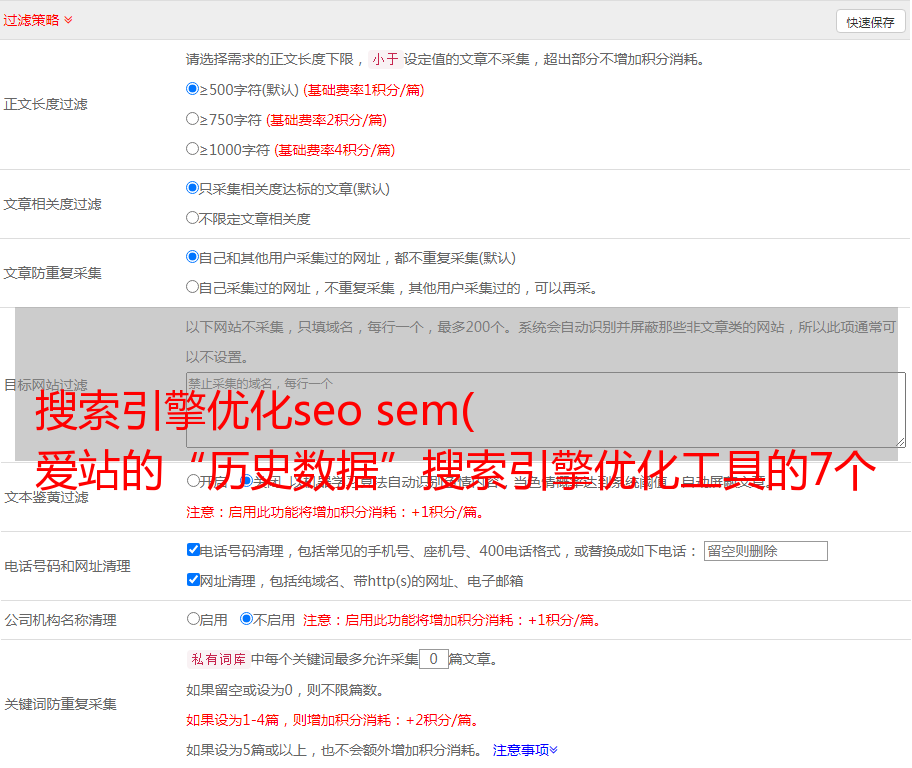Choose 不限定文章相关度 radio button
The image size is (912, 768).
(x=193, y=218)
